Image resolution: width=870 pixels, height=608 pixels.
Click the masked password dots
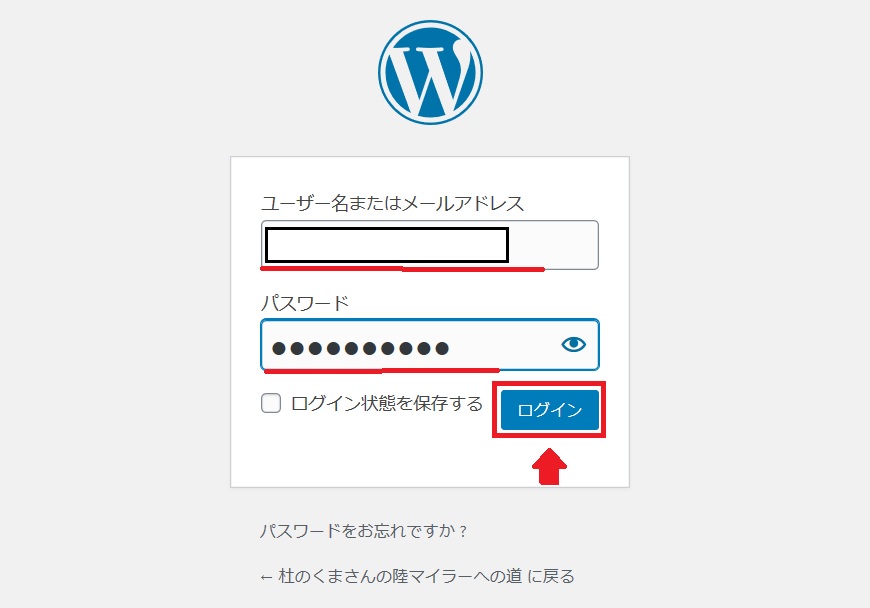360,348
